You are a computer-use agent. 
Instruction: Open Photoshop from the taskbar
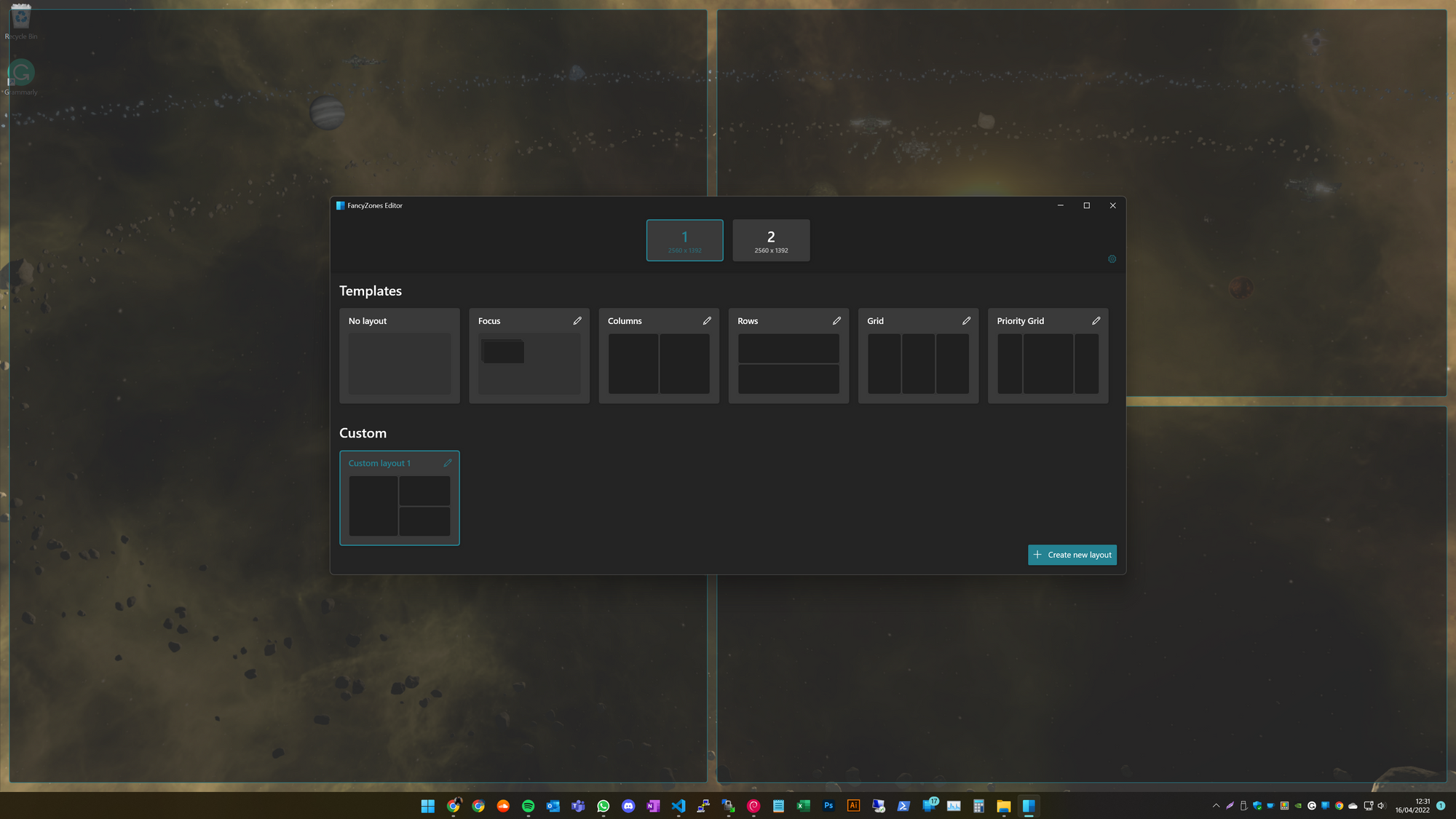828,806
